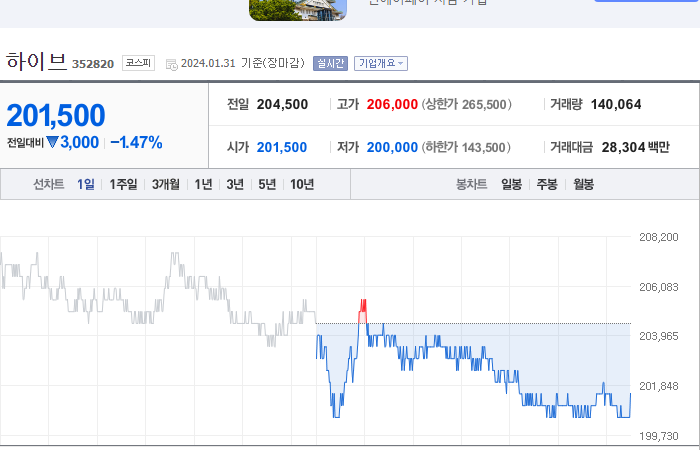Click the 208,200 axis label

coord(658,237)
